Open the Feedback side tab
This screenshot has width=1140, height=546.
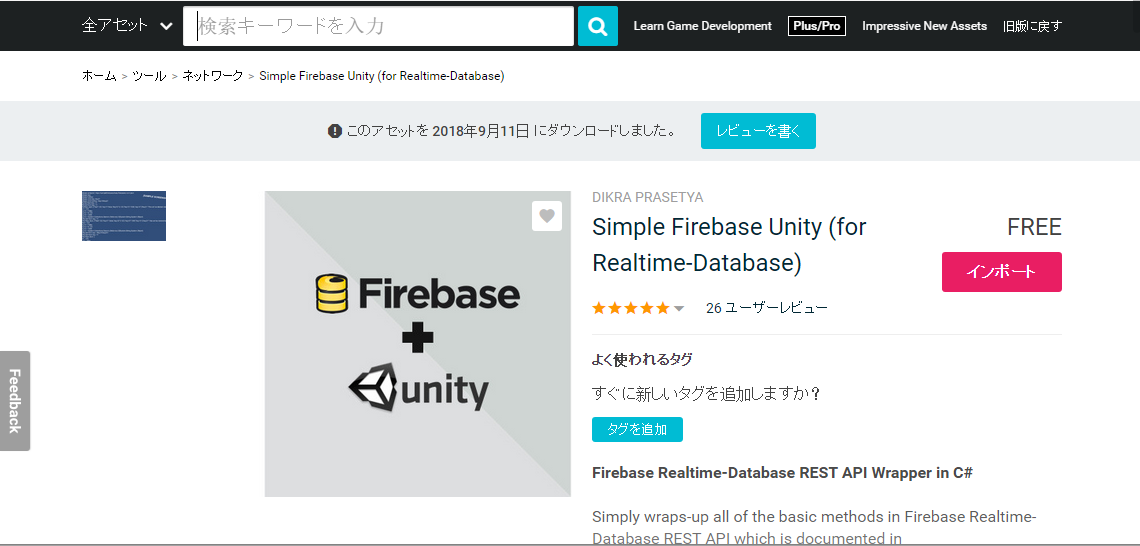[15, 400]
